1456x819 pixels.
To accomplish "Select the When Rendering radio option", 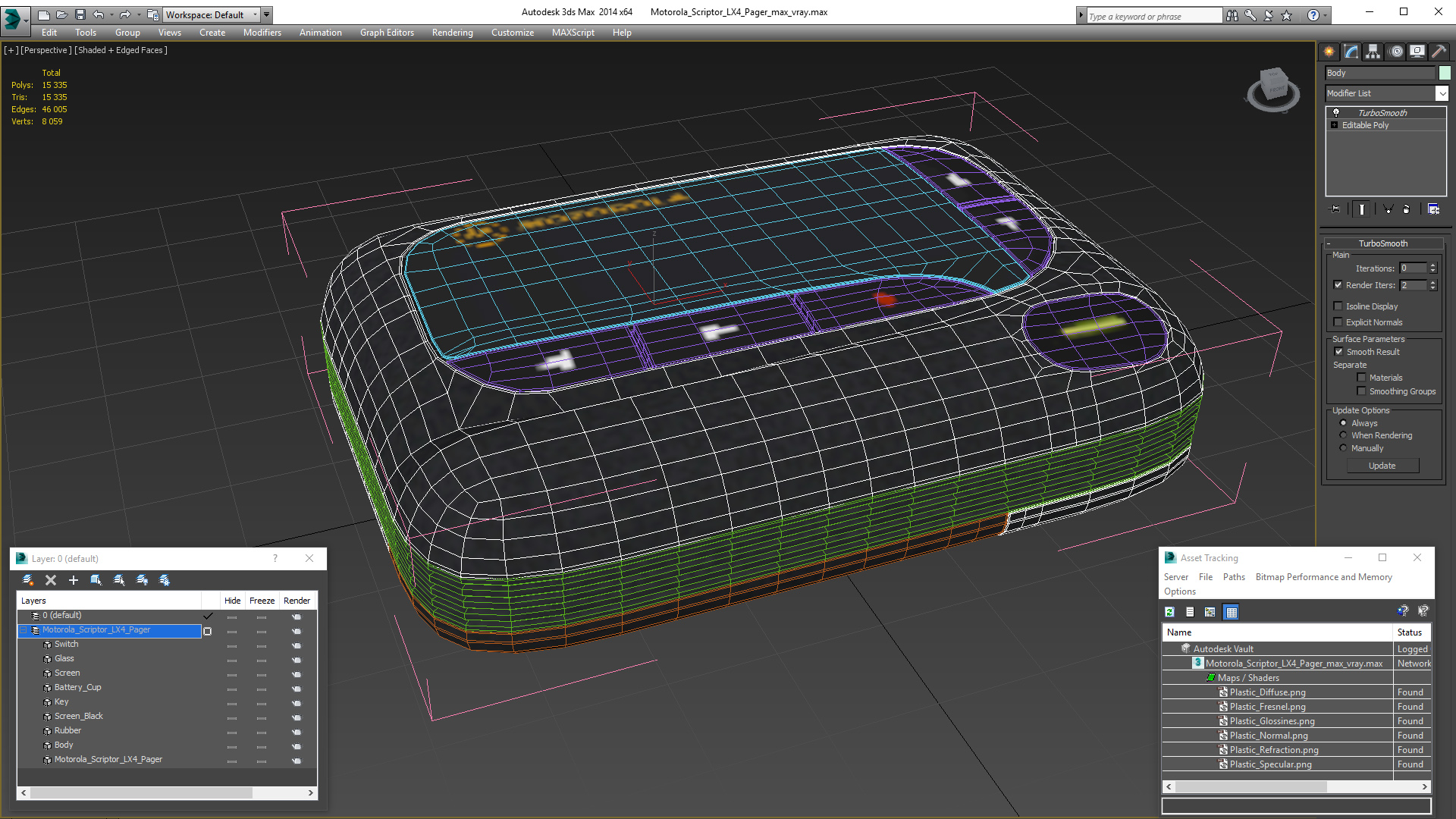I will tap(1344, 435).
